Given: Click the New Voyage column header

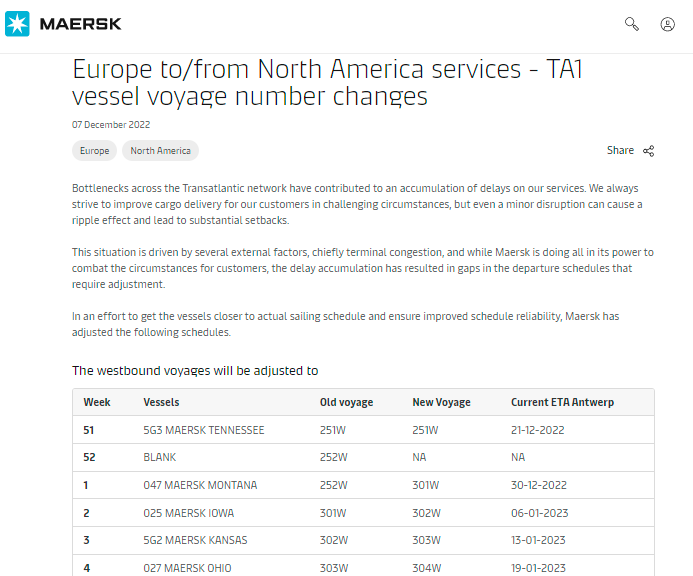Looking at the screenshot, I should click(x=441, y=402).
